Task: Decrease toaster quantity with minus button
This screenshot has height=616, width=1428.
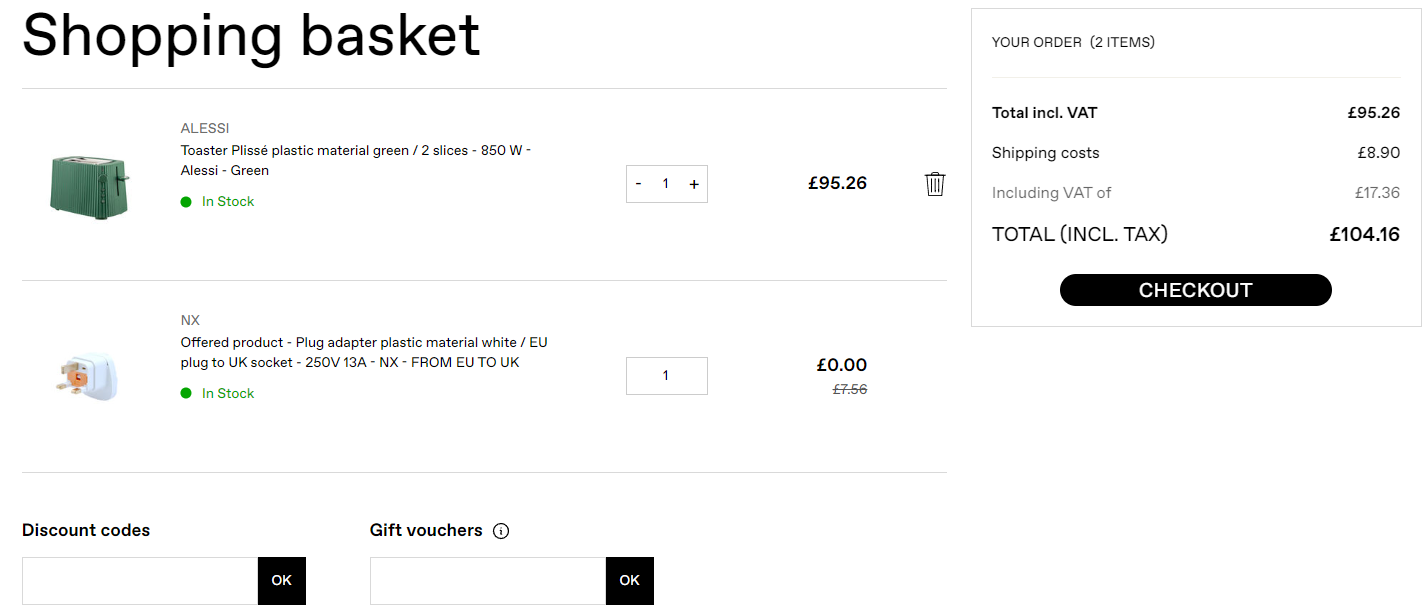Action: [x=638, y=184]
